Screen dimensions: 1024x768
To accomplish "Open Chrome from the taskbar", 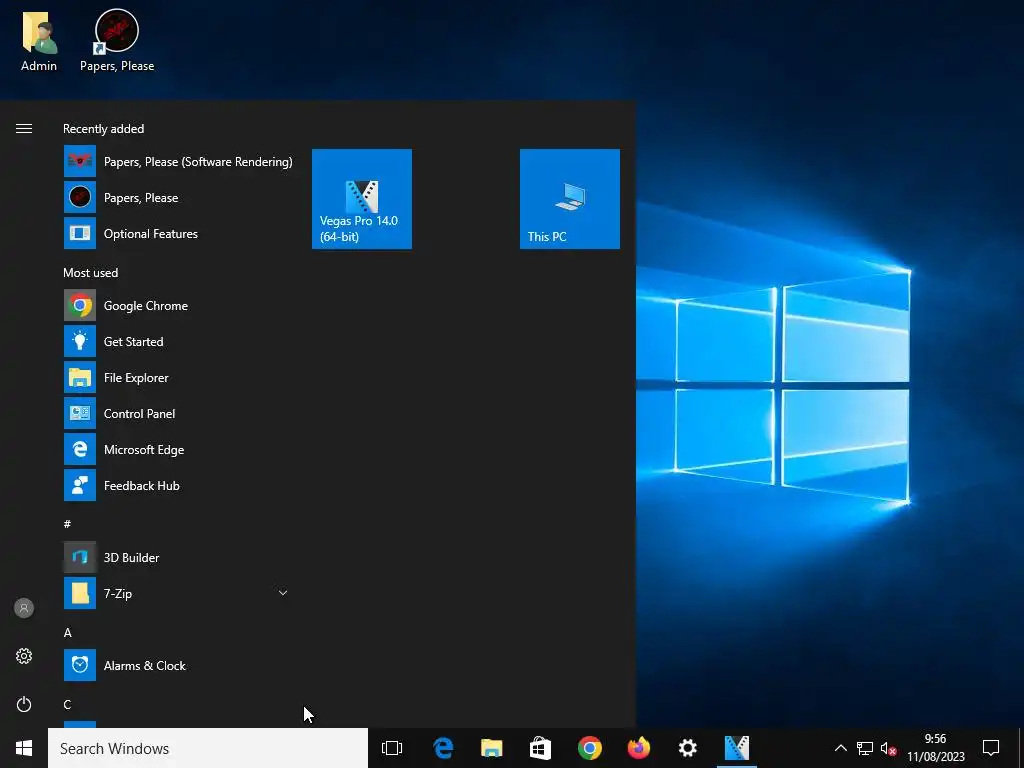I will click(x=589, y=748).
